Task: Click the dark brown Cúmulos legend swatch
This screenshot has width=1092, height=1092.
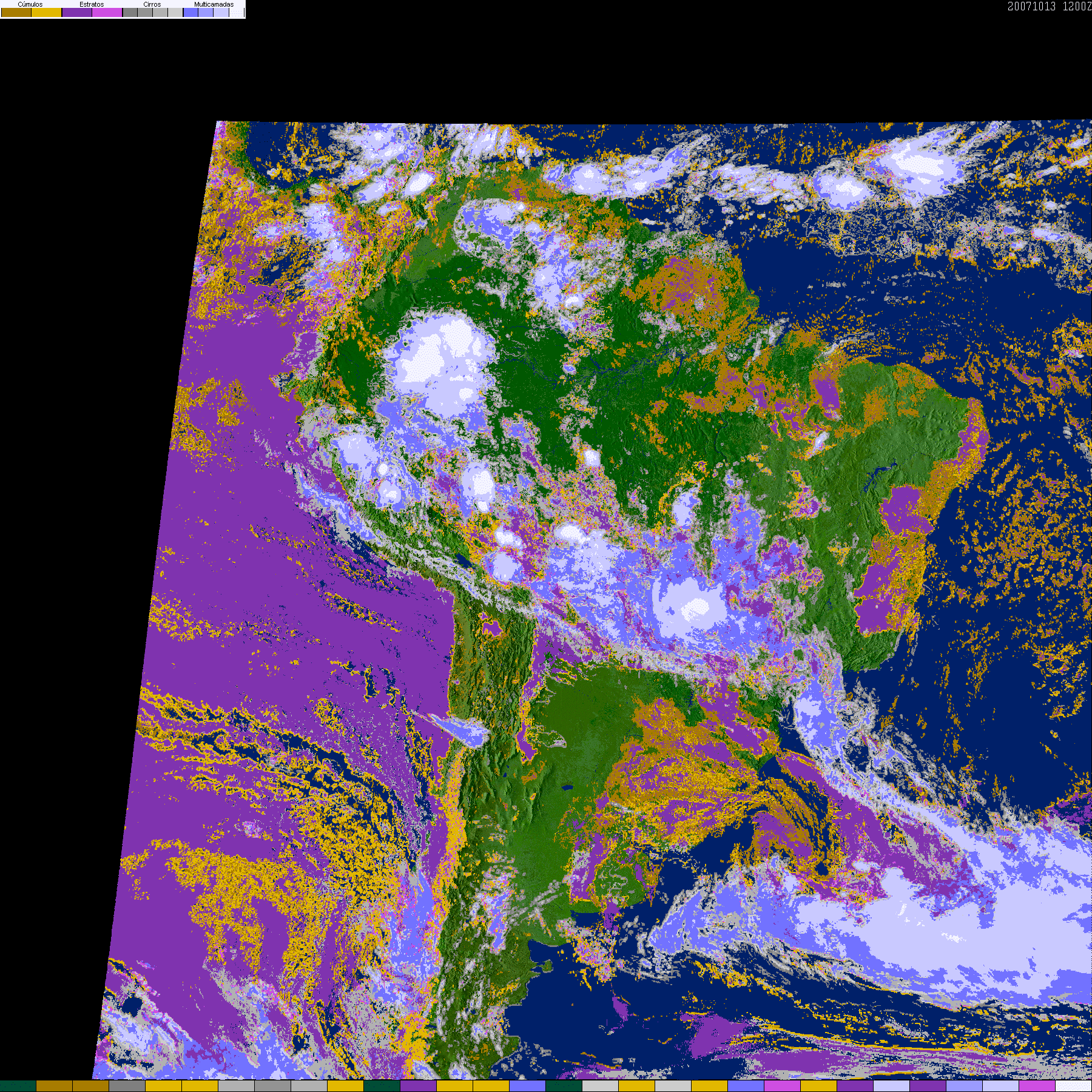Action: (16, 12)
